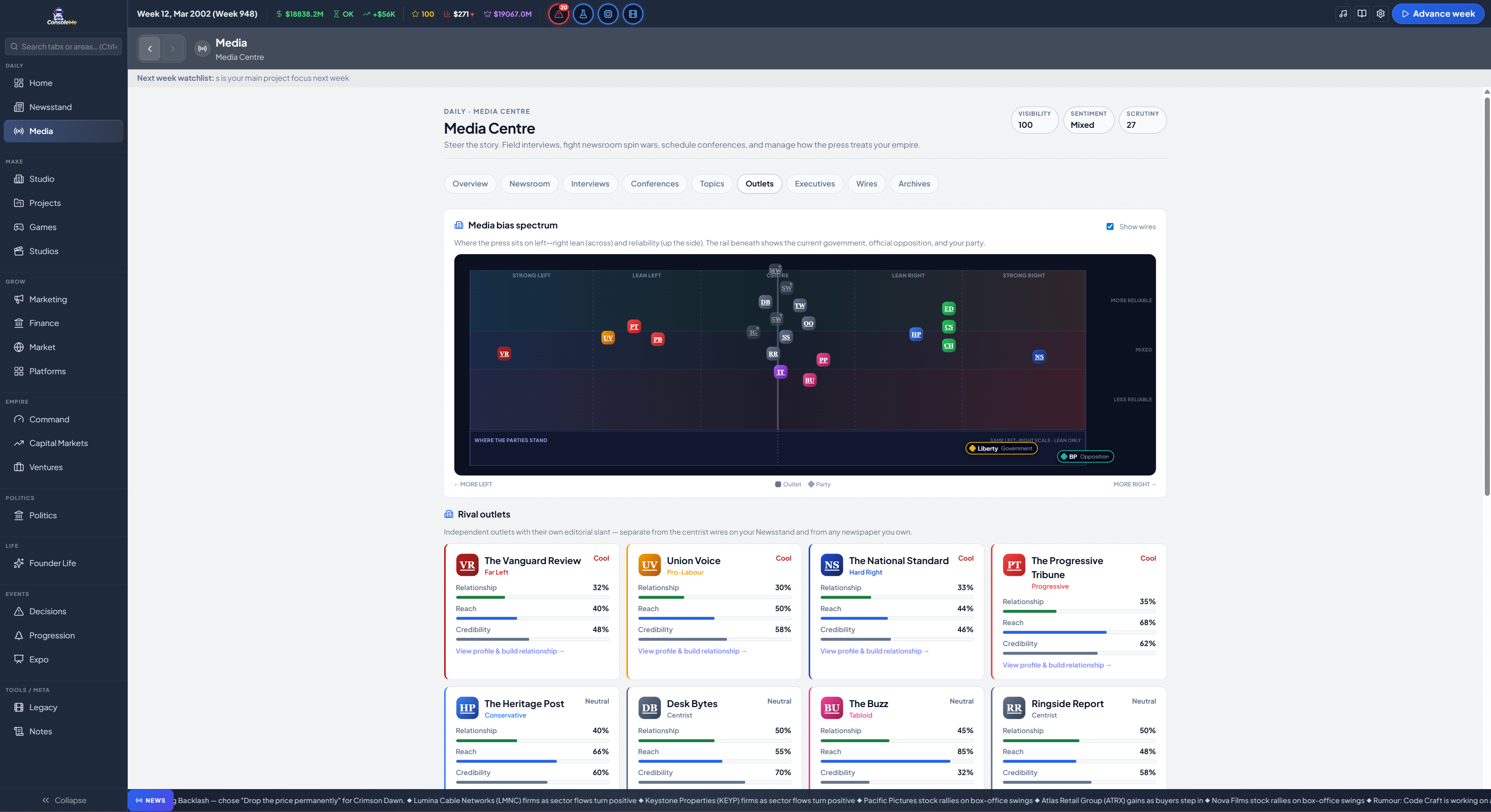Viewport: 1491px width, 812px height.
Task: Switch to the Newsroom tab
Action: tap(530, 183)
